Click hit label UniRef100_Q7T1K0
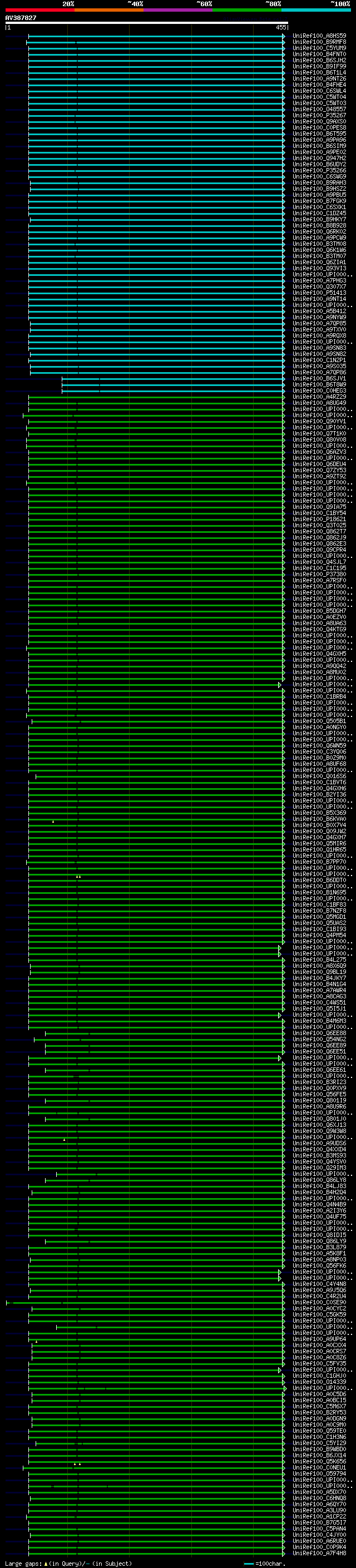The width and height of the screenshot is (356, 1568). click(x=319, y=433)
